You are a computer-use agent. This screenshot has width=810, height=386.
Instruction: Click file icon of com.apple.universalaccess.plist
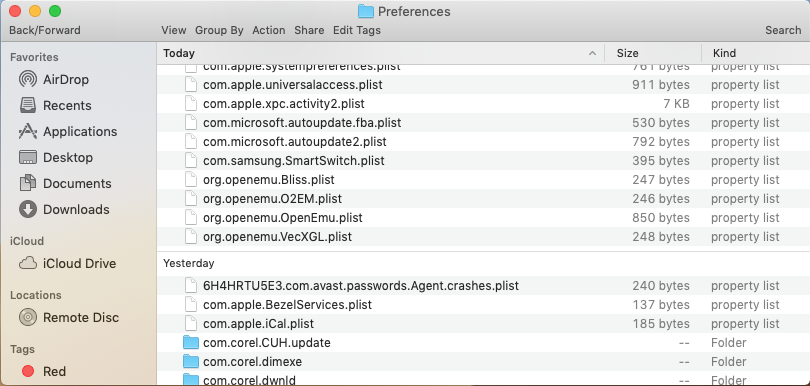(191, 85)
